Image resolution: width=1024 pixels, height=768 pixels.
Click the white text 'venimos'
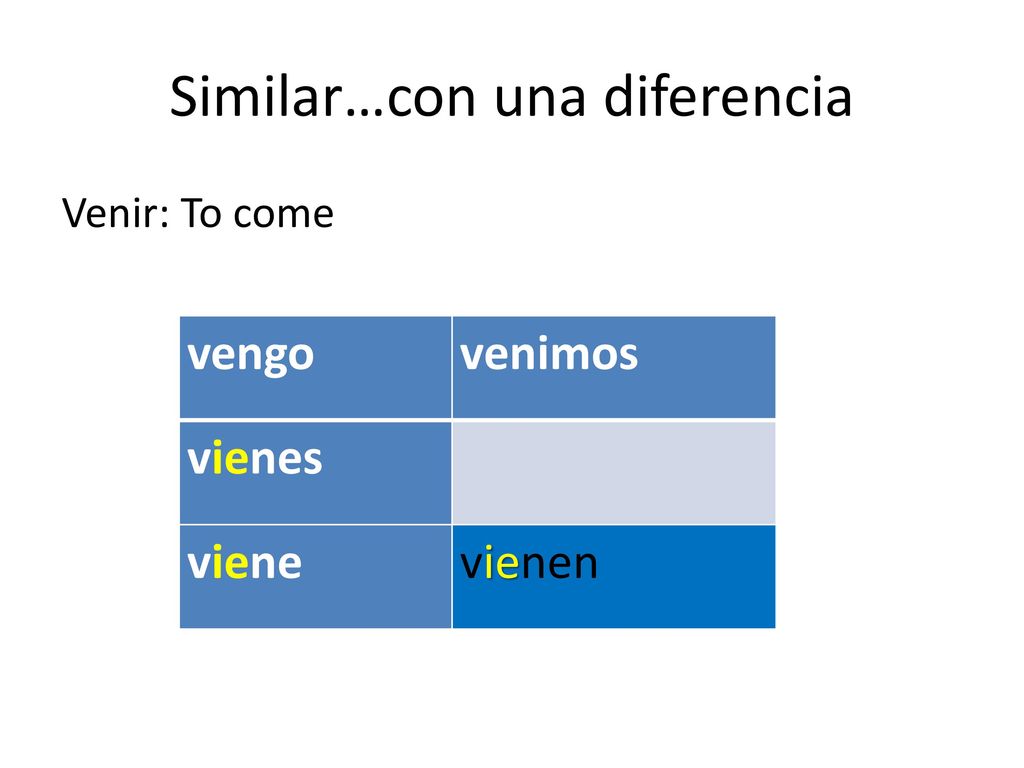(x=549, y=355)
